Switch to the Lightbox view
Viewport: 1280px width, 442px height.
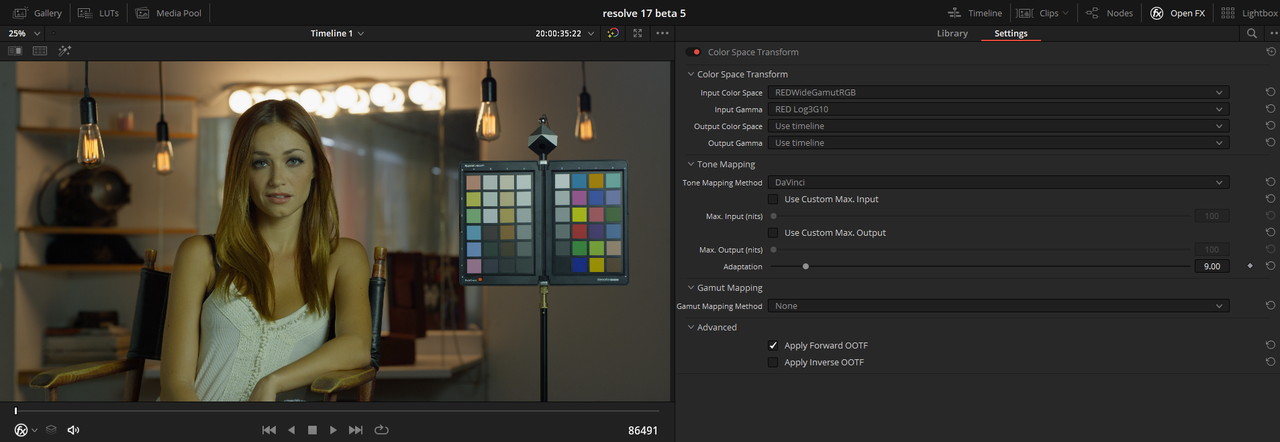point(1248,13)
